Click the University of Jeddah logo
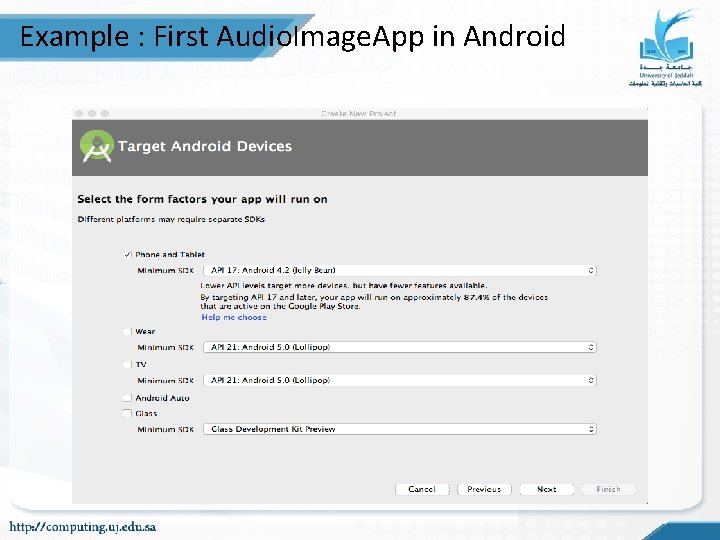The width and height of the screenshot is (720, 540). tap(665, 47)
